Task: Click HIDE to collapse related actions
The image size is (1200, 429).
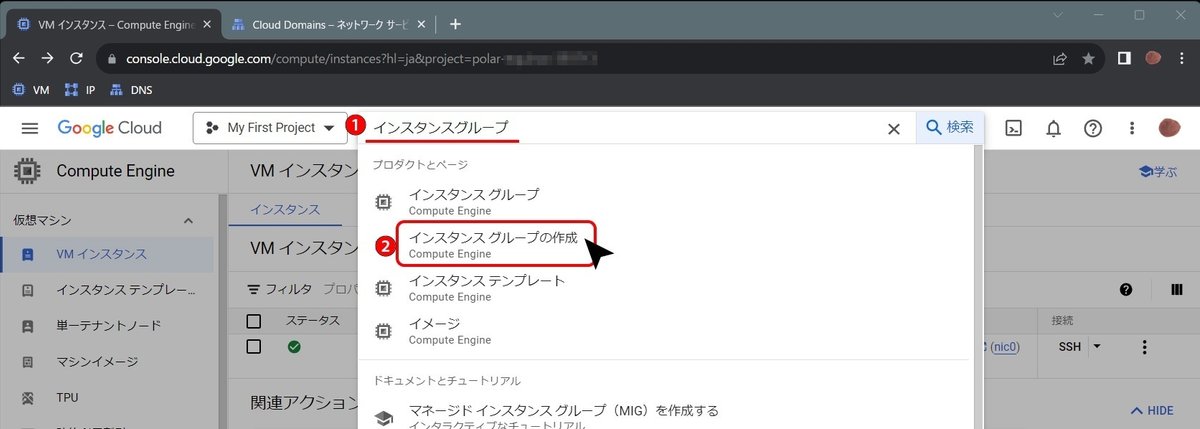Action: coord(1152,410)
